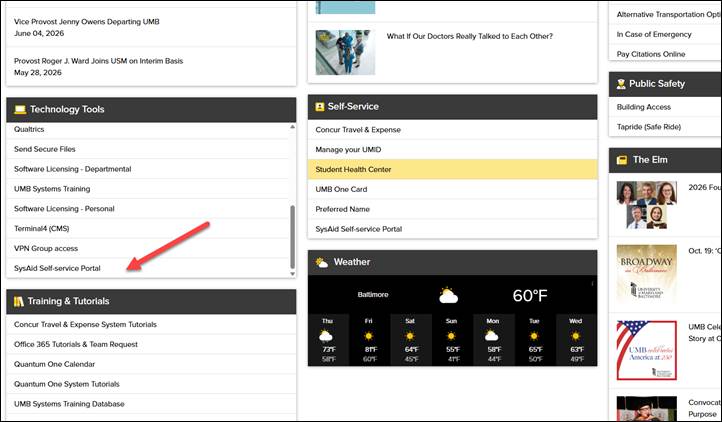Click UMB Celebrates America flag thumbnail

646,350
